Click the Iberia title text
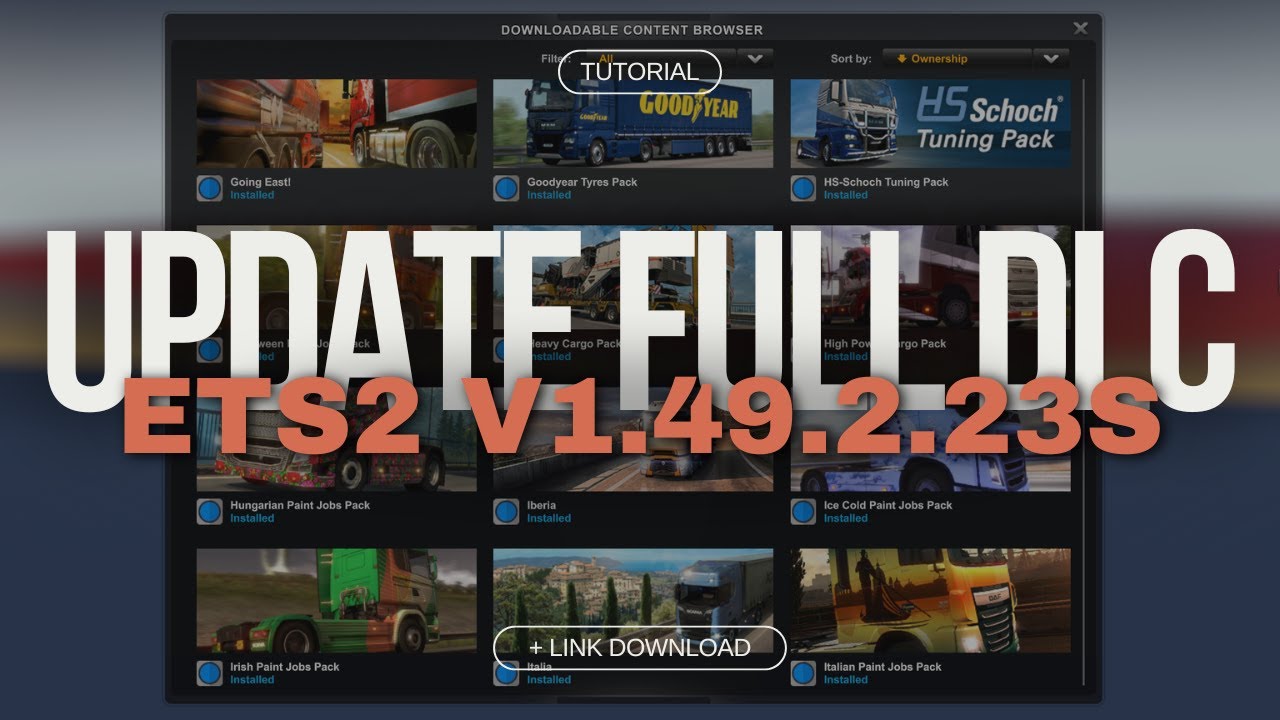Screen dimensions: 1280x720 [x=541, y=505]
